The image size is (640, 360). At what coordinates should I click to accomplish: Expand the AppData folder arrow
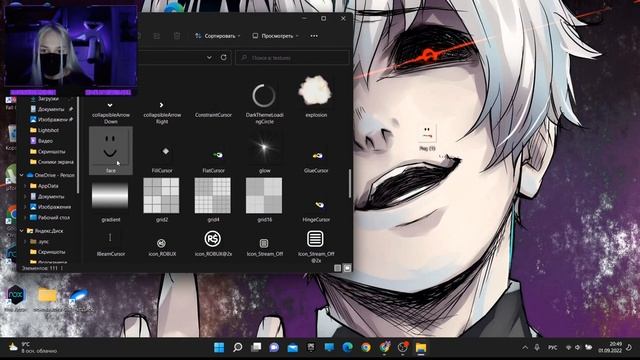click(x=25, y=186)
